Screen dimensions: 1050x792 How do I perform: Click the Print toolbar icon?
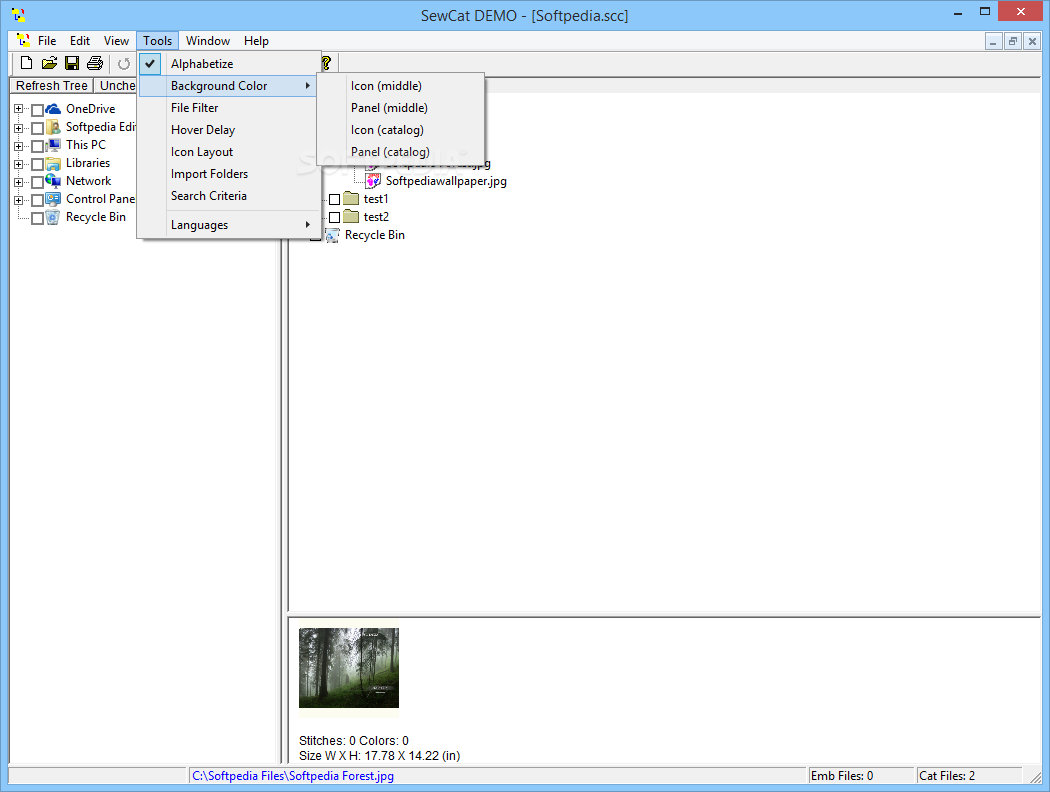click(x=95, y=64)
